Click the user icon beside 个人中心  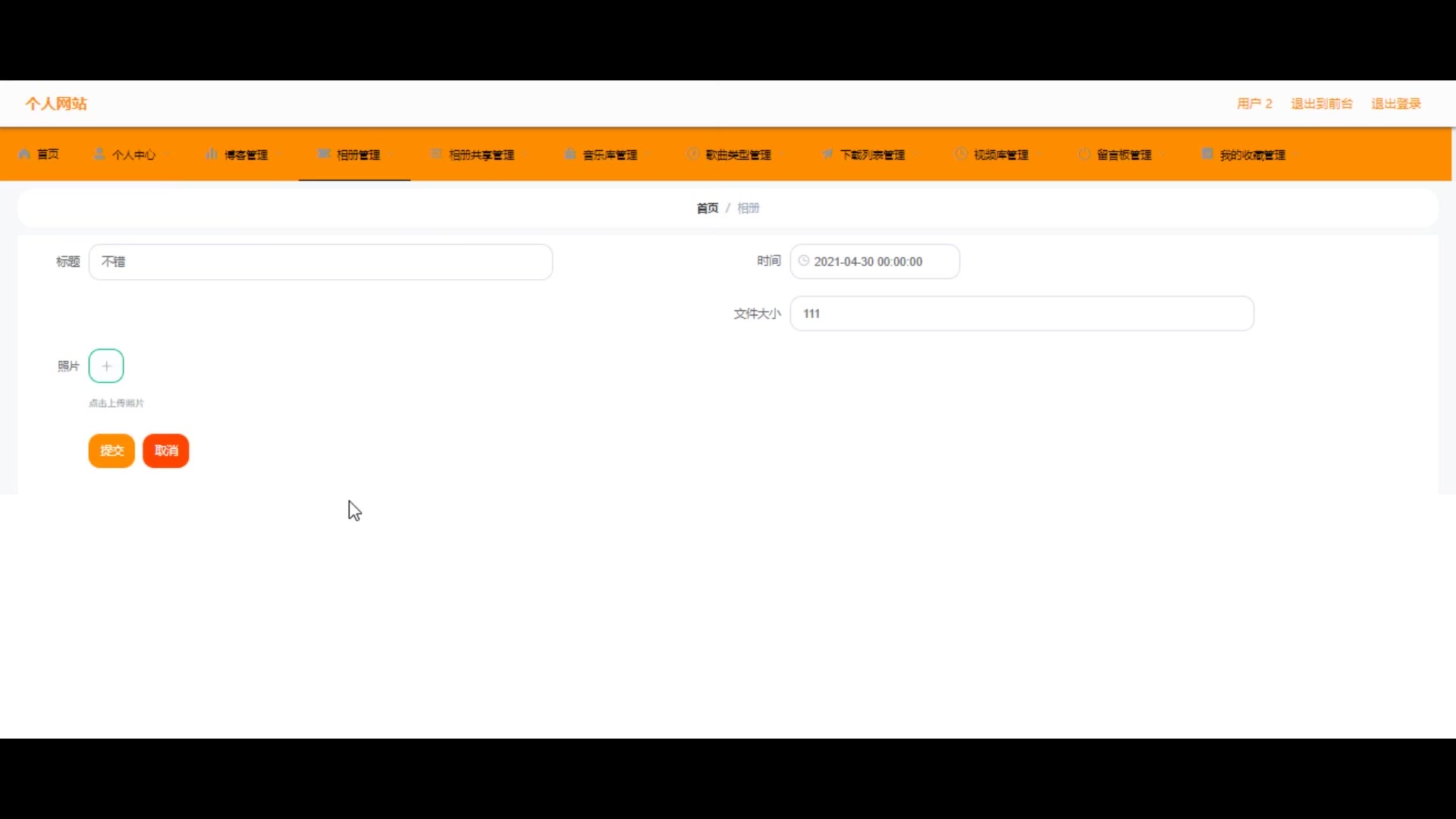coord(99,154)
